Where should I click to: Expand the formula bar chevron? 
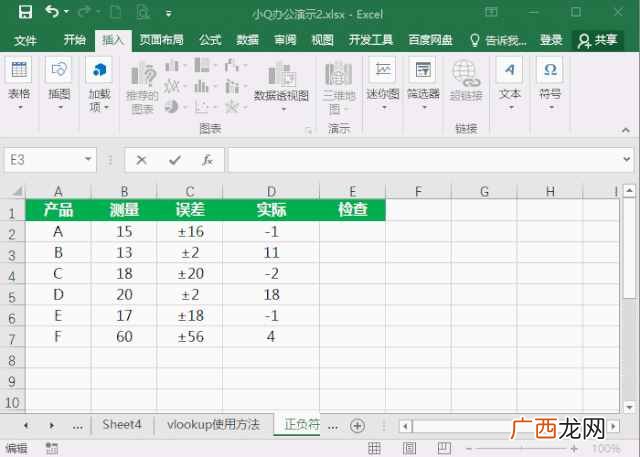pos(627,159)
